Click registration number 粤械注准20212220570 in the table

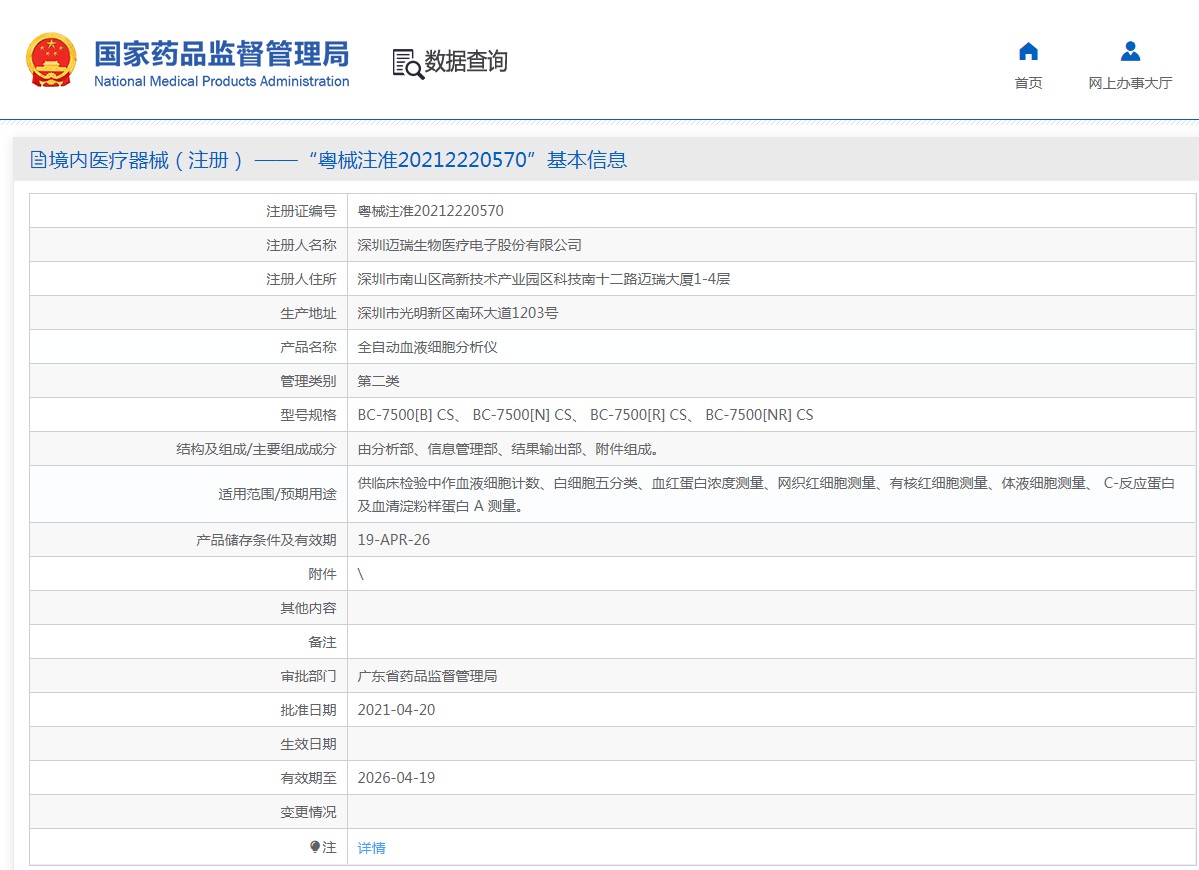[x=430, y=211]
